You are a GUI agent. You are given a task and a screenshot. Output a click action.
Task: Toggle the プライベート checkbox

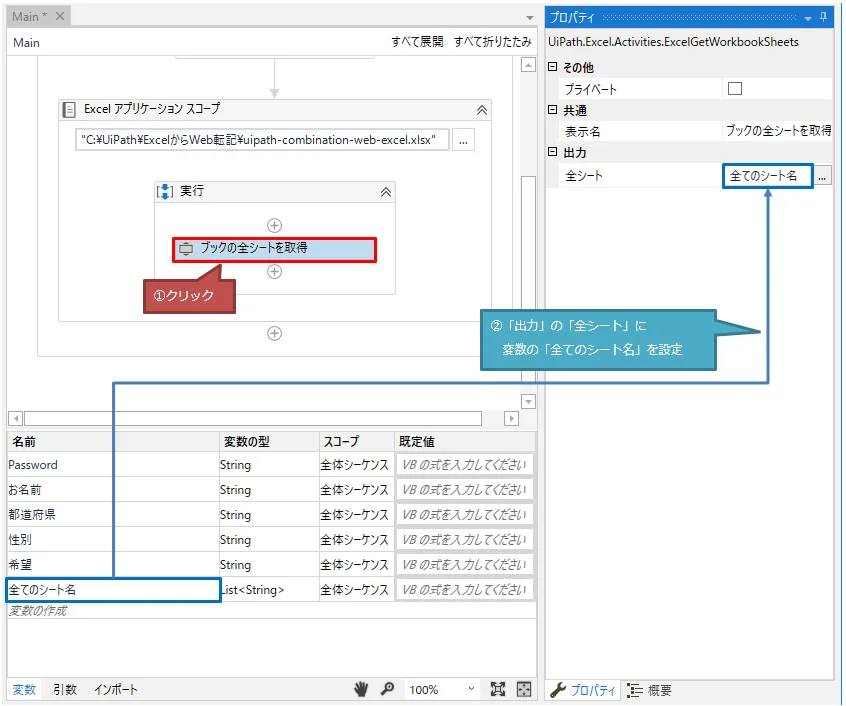[735, 89]
